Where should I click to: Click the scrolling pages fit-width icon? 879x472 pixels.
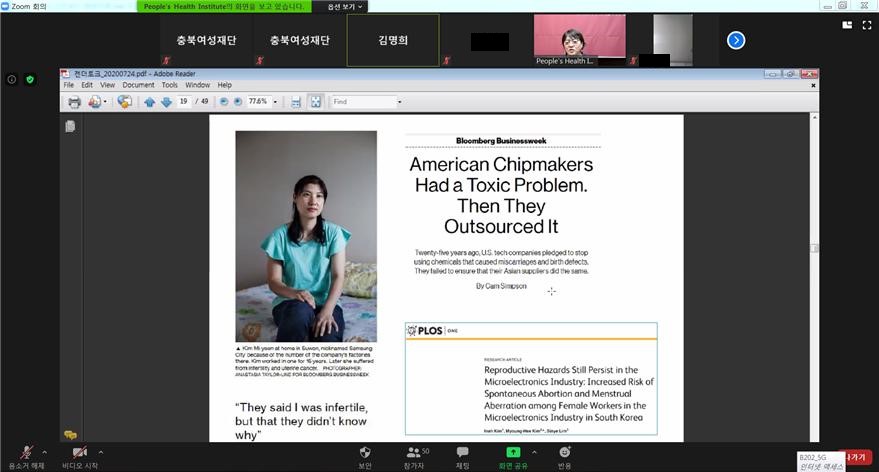click(296, 102)
